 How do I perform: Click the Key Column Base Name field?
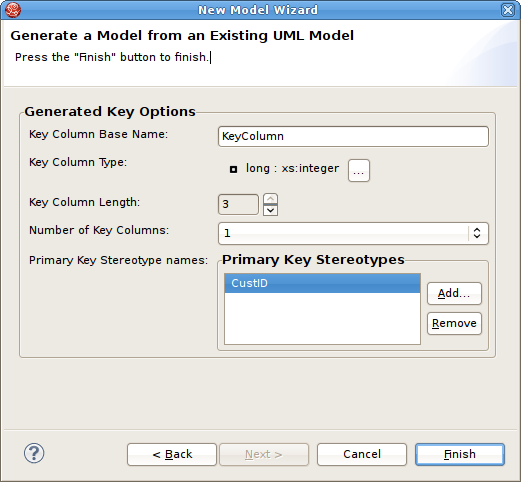click(x=353, y=136)
